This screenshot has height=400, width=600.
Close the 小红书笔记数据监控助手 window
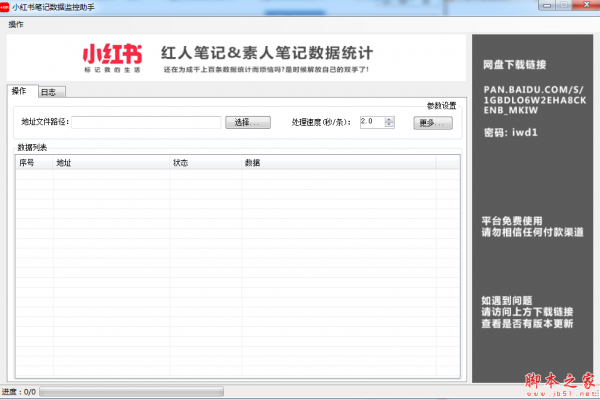586,5
